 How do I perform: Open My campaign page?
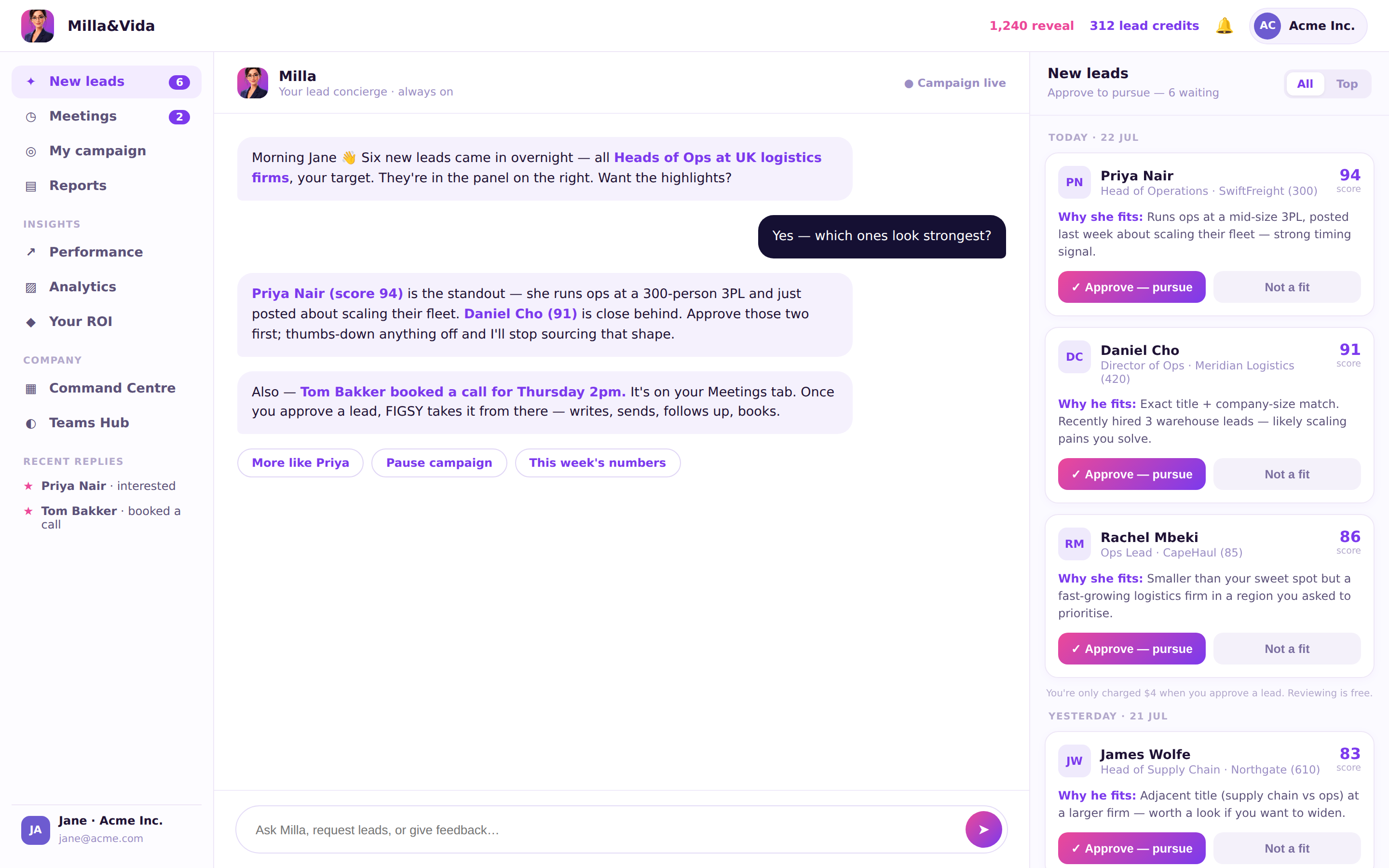pos(106,151)
